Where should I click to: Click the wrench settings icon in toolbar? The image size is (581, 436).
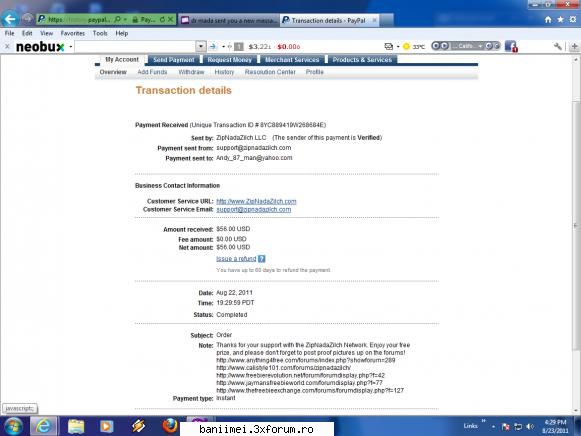pyautogui.click(x=558, y=46)
